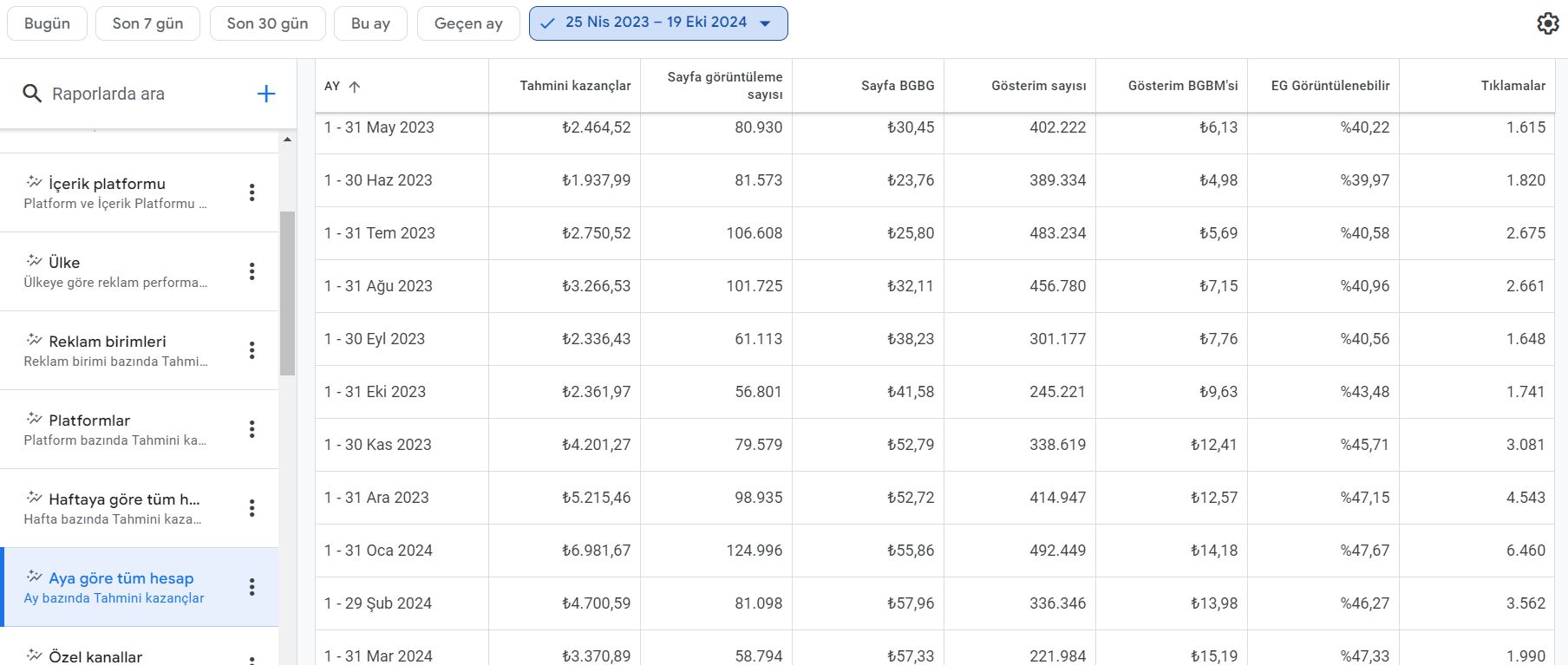Viewport: 1568px width, 665px height.
Task: Open three-dot menu for Aya göre tüm hesap
Action: (252, 587)
